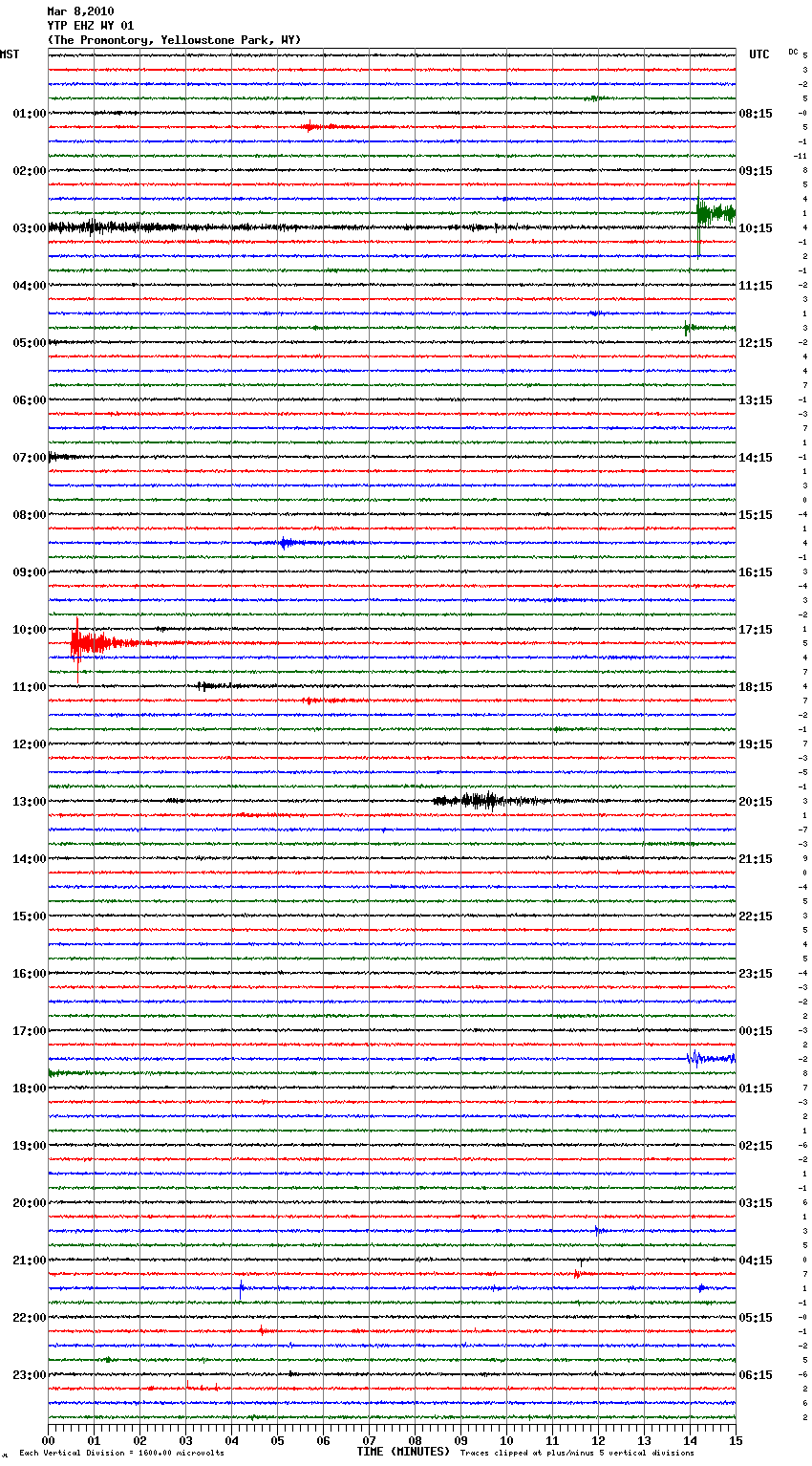Click the '08:15' UTC time label
Viewport: 812px width, 1466px height.
[x=756, y=114]
